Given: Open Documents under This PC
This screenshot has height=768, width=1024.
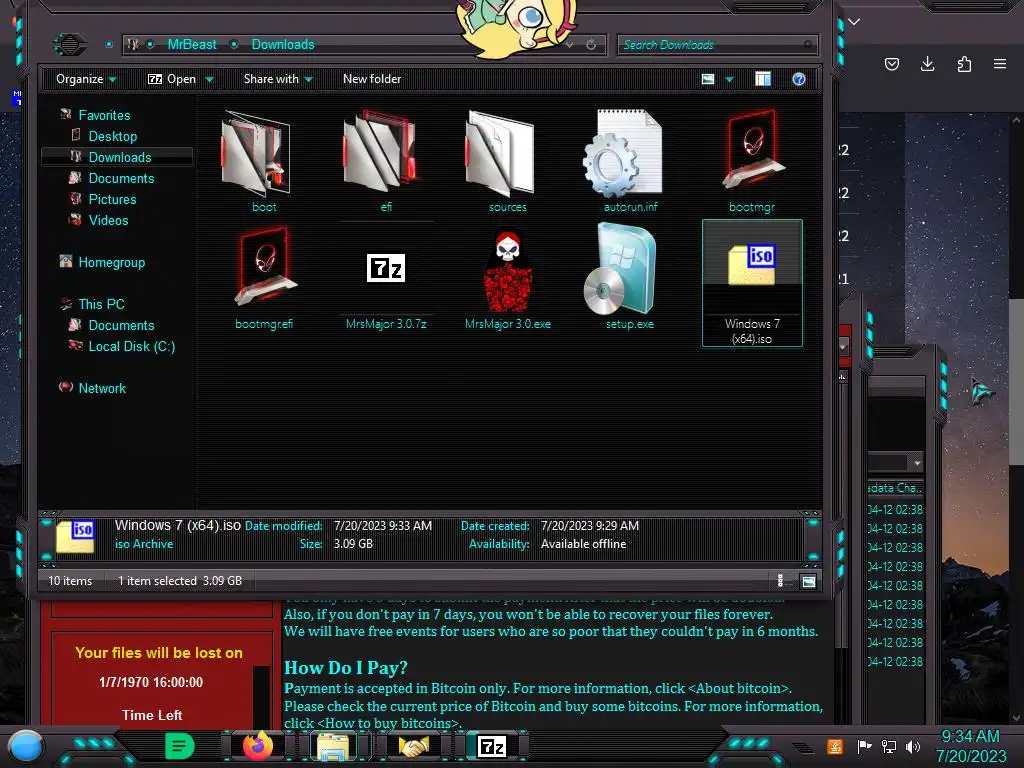Looking at the screenshot, I should (x=121, y=325).
